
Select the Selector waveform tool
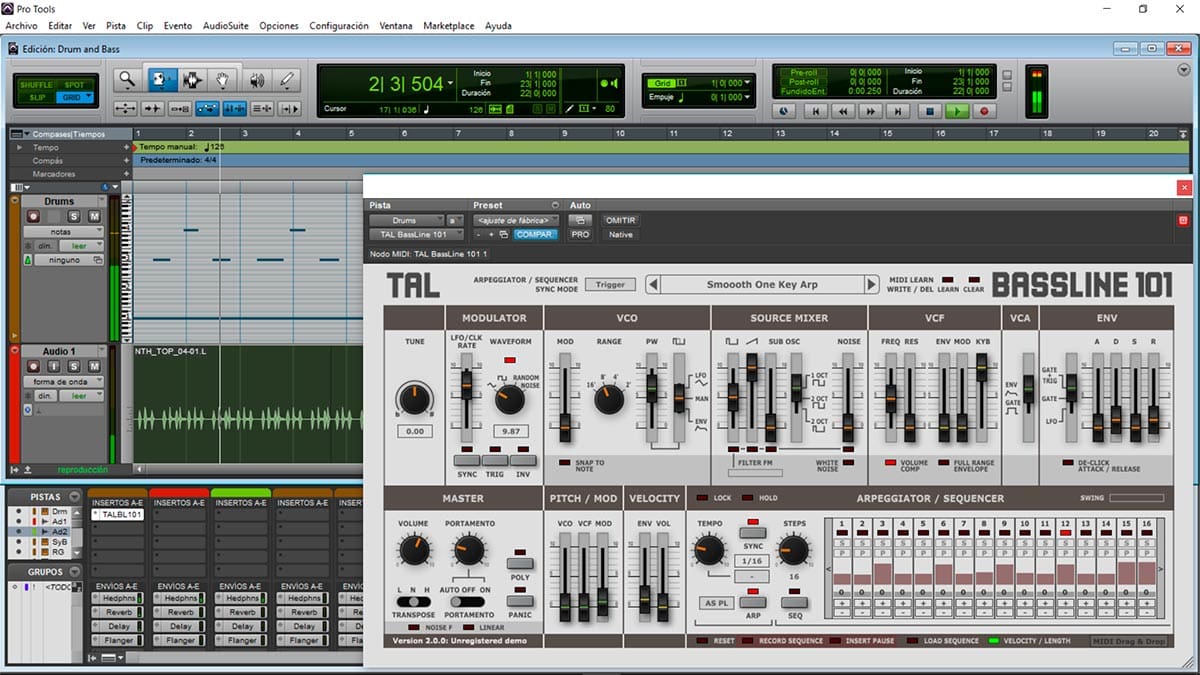pos(193,80)
